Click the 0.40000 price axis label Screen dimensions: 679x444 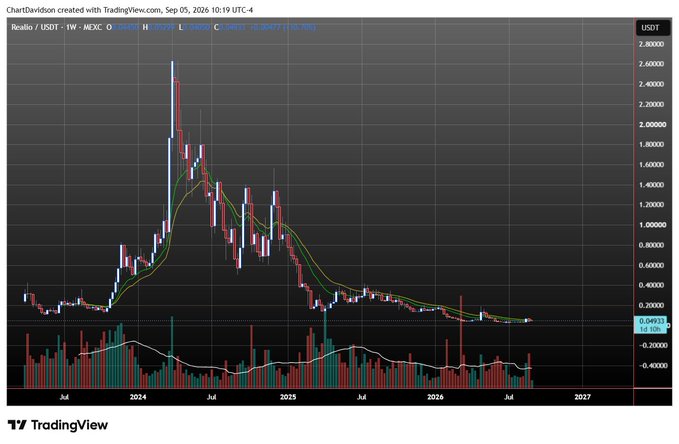[x=651, y=285]
